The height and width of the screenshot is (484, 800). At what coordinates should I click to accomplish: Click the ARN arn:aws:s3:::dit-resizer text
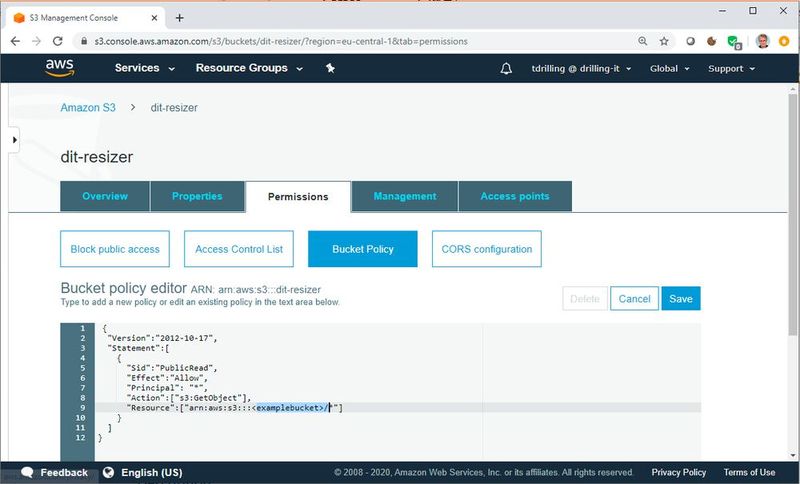tap(256, 290)
